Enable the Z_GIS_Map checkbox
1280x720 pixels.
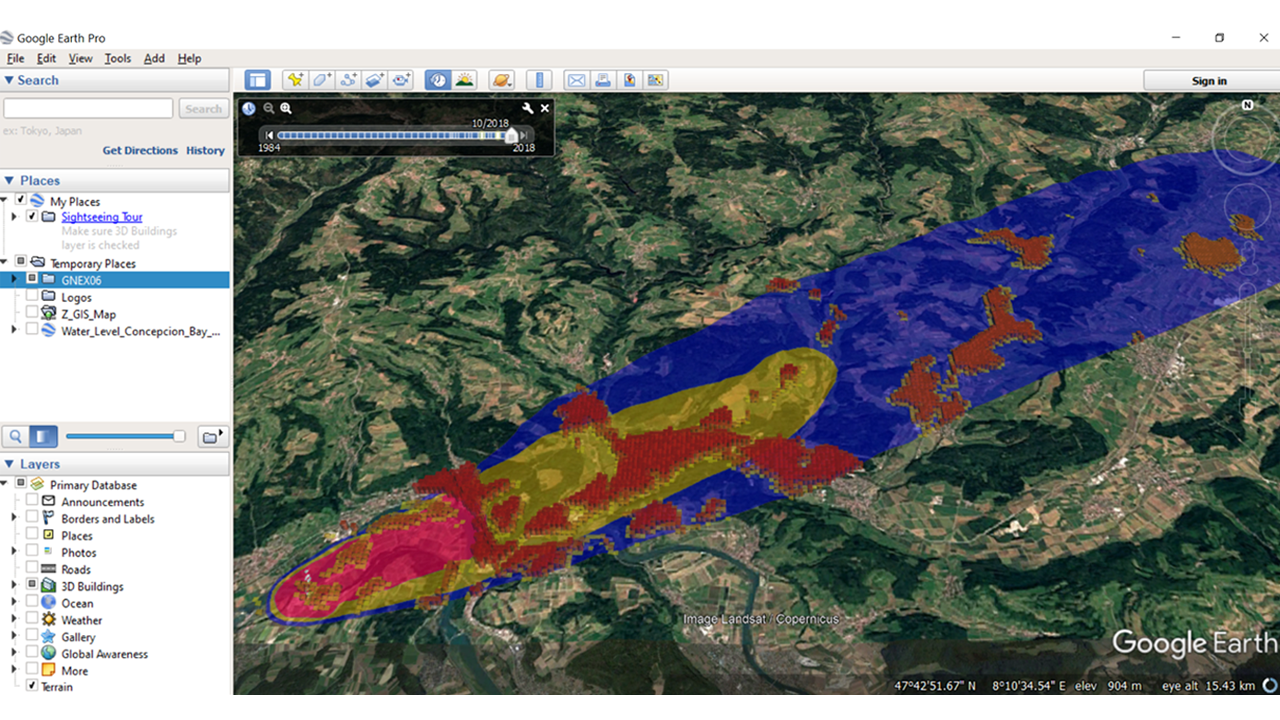coord(32,314)
